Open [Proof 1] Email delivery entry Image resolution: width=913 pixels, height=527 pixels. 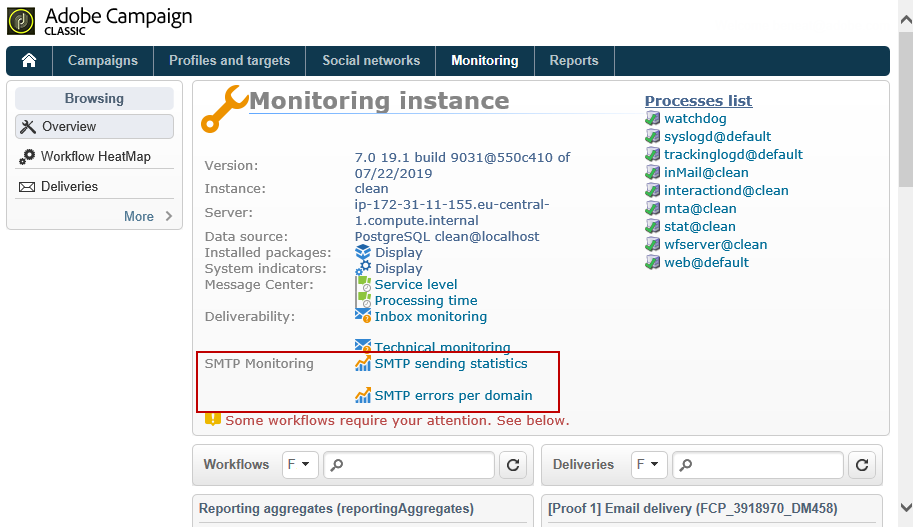(692, 508)
